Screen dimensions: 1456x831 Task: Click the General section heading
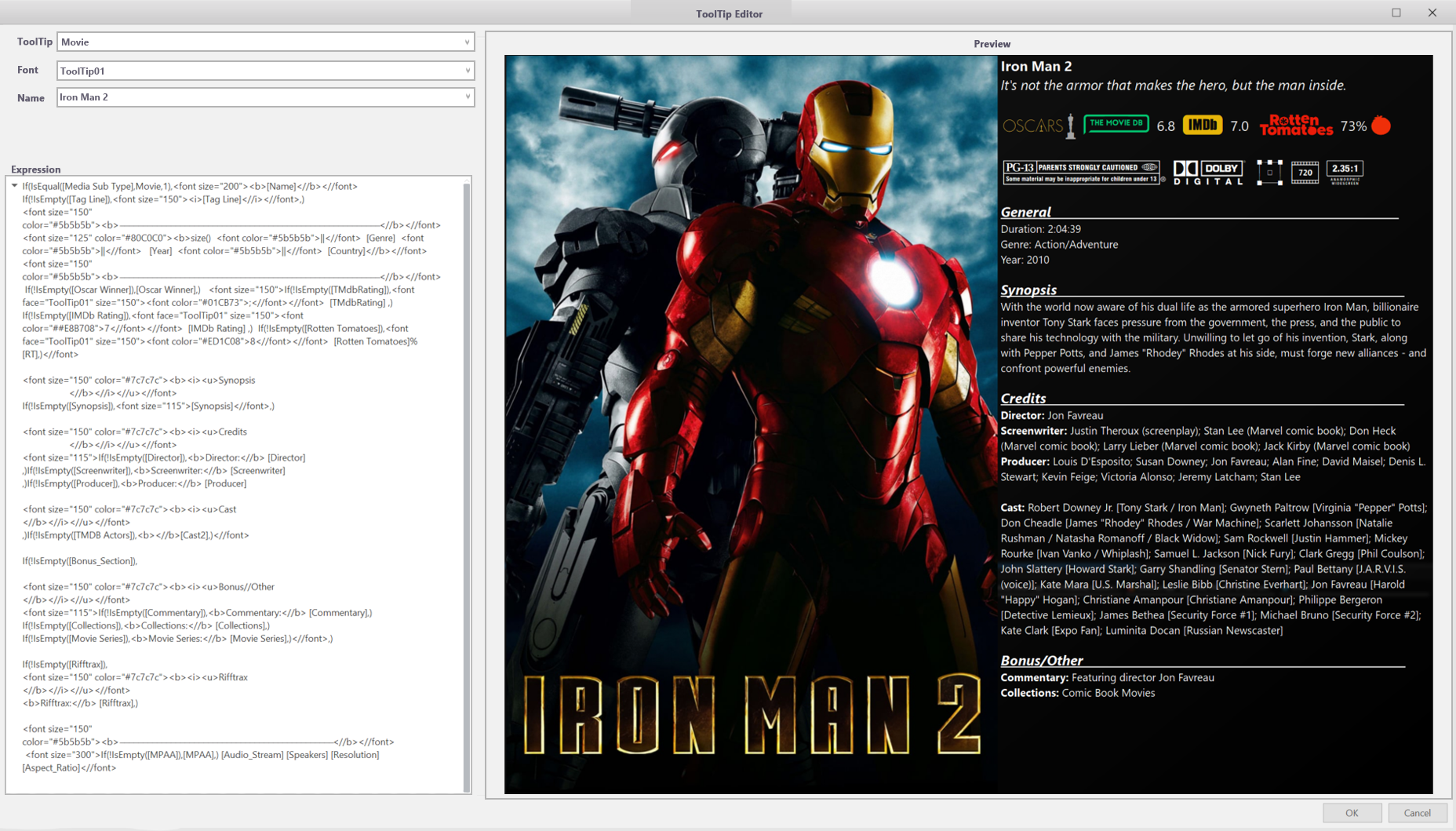[x=1025, y=212]
